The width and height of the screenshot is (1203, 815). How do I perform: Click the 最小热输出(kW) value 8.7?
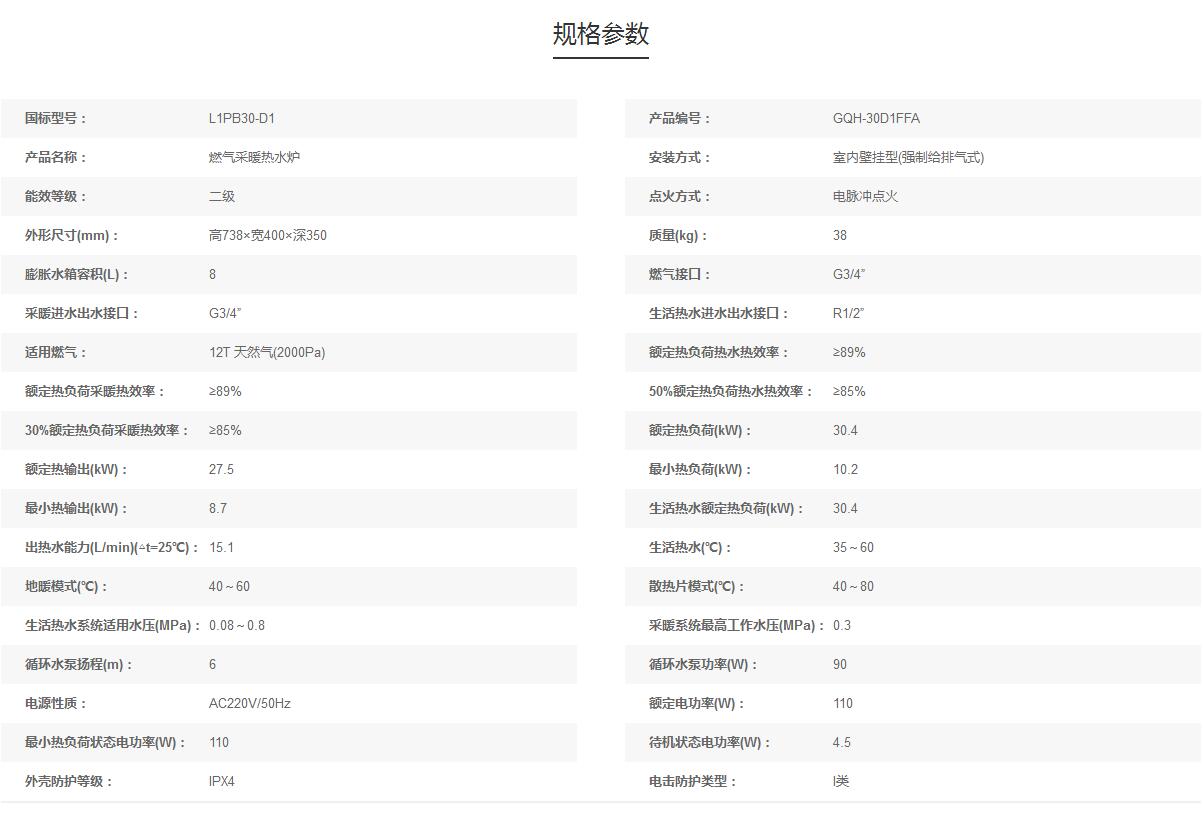coord(218,508)
